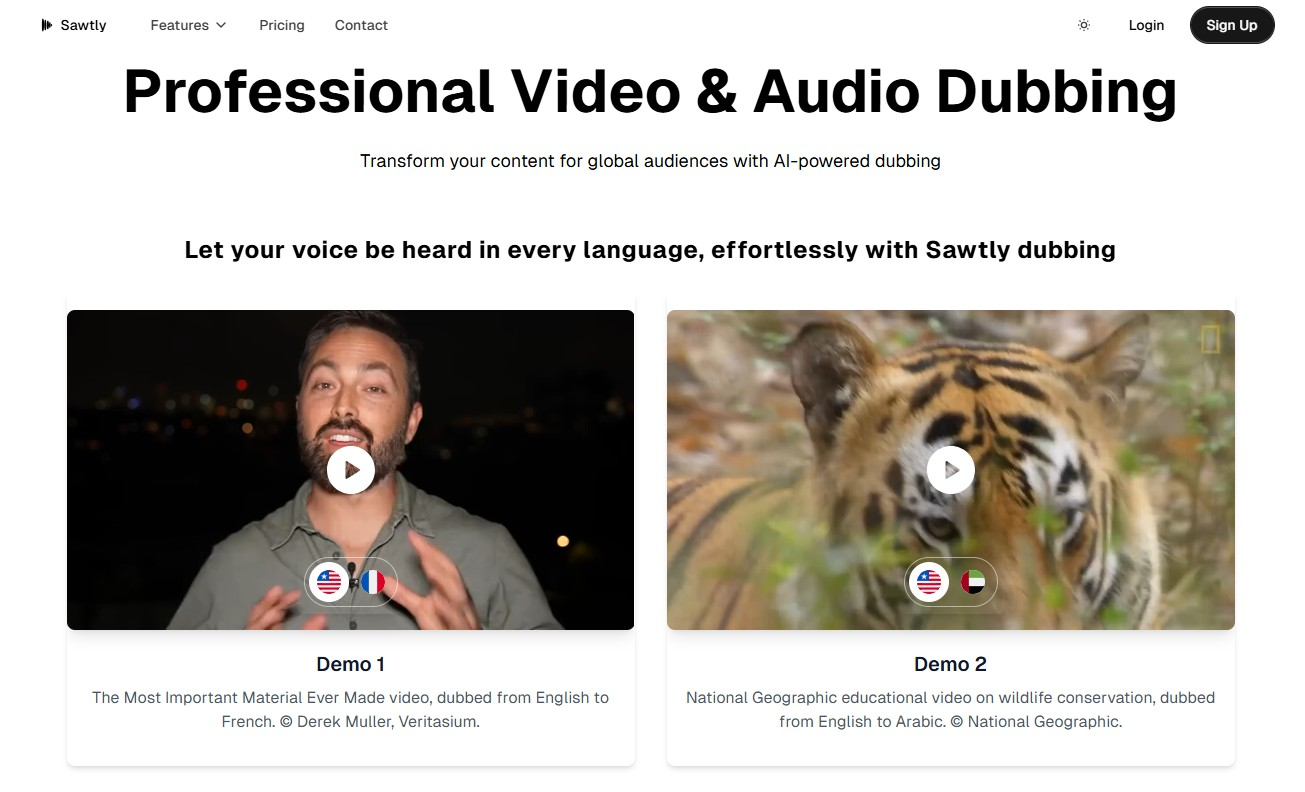The image size is (1305, 792).
Task: Expand the Features dropdown menu
Action: (188, 25)
